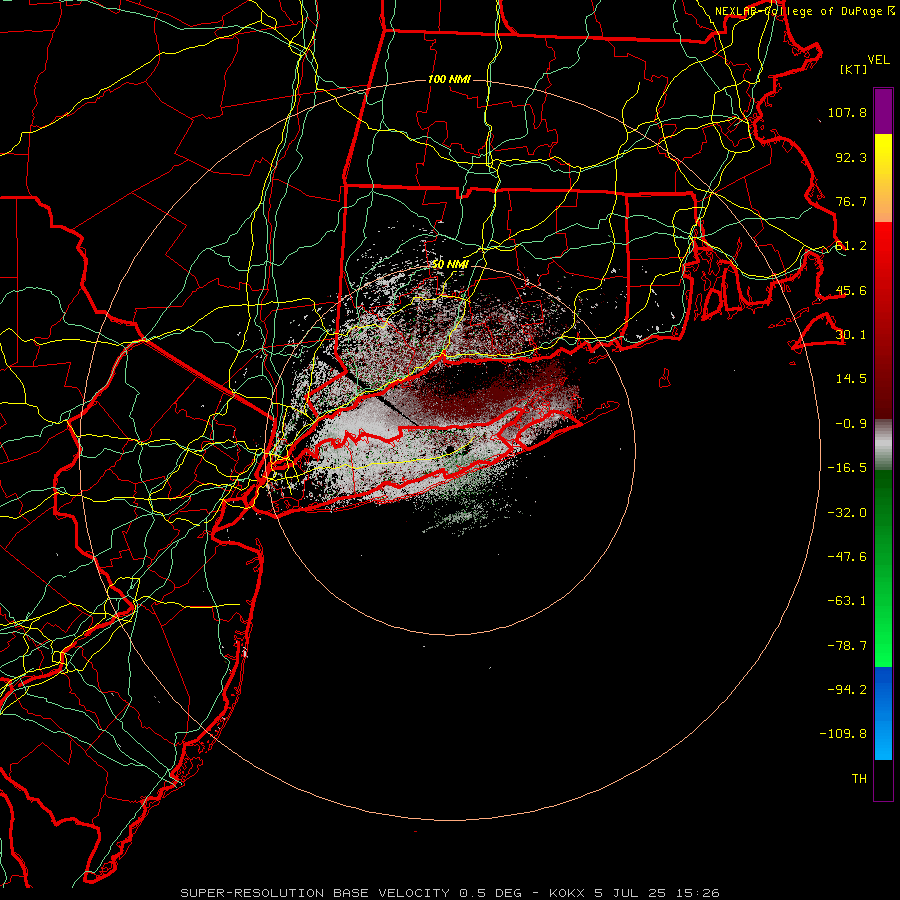The height and width of the screenshot is (900, 900).
Task: Click the -94.2 velocity scale value
Action: click(847, 690)
